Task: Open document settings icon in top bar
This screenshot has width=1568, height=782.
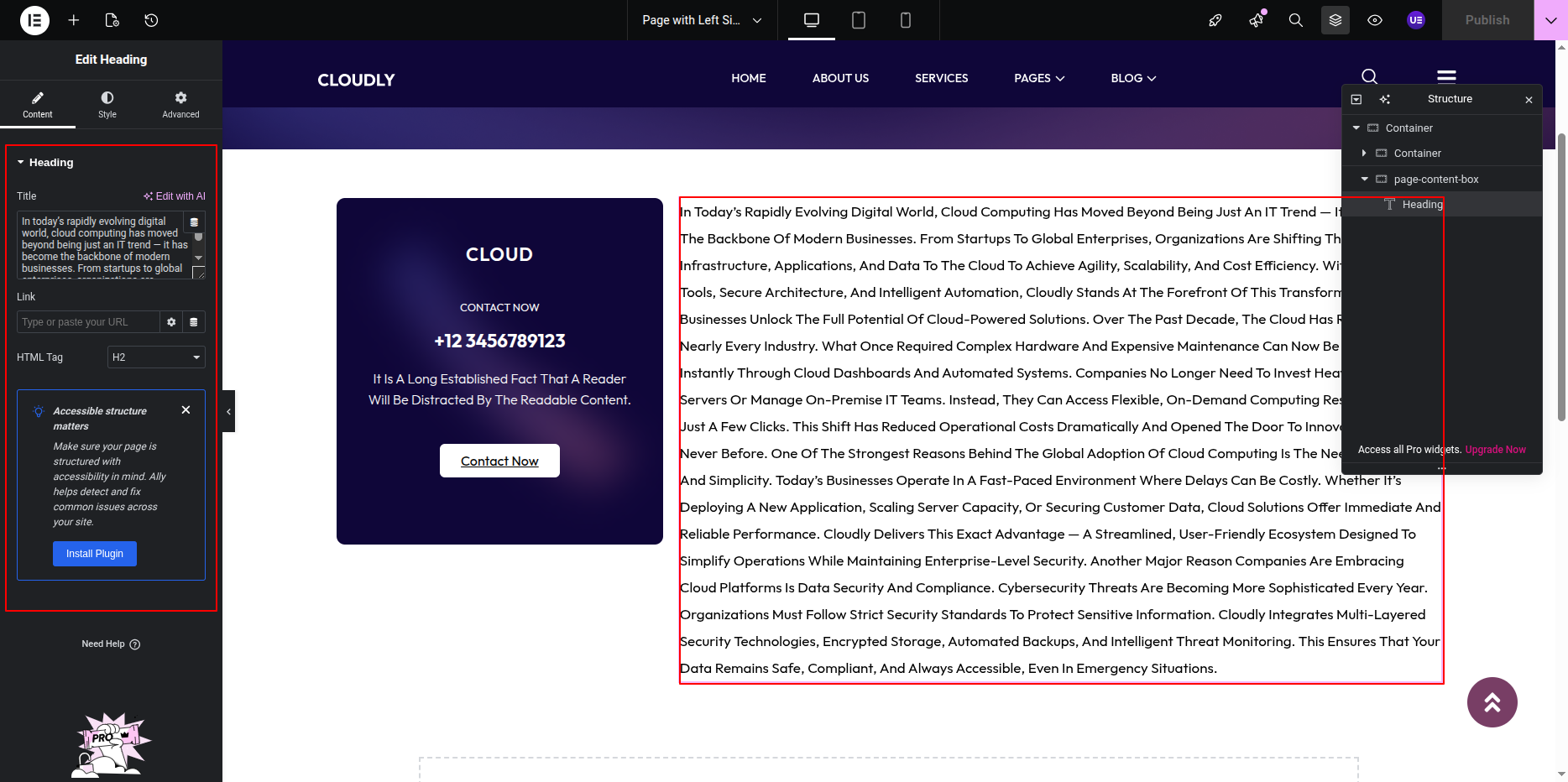Action: [x=112, y=20]
